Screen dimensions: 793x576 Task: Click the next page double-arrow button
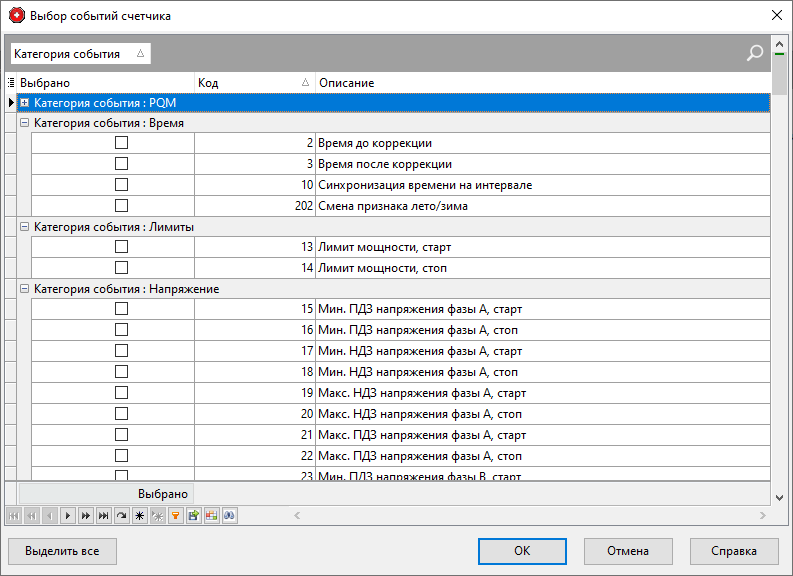pyautogui.click(x=85, y=516)
